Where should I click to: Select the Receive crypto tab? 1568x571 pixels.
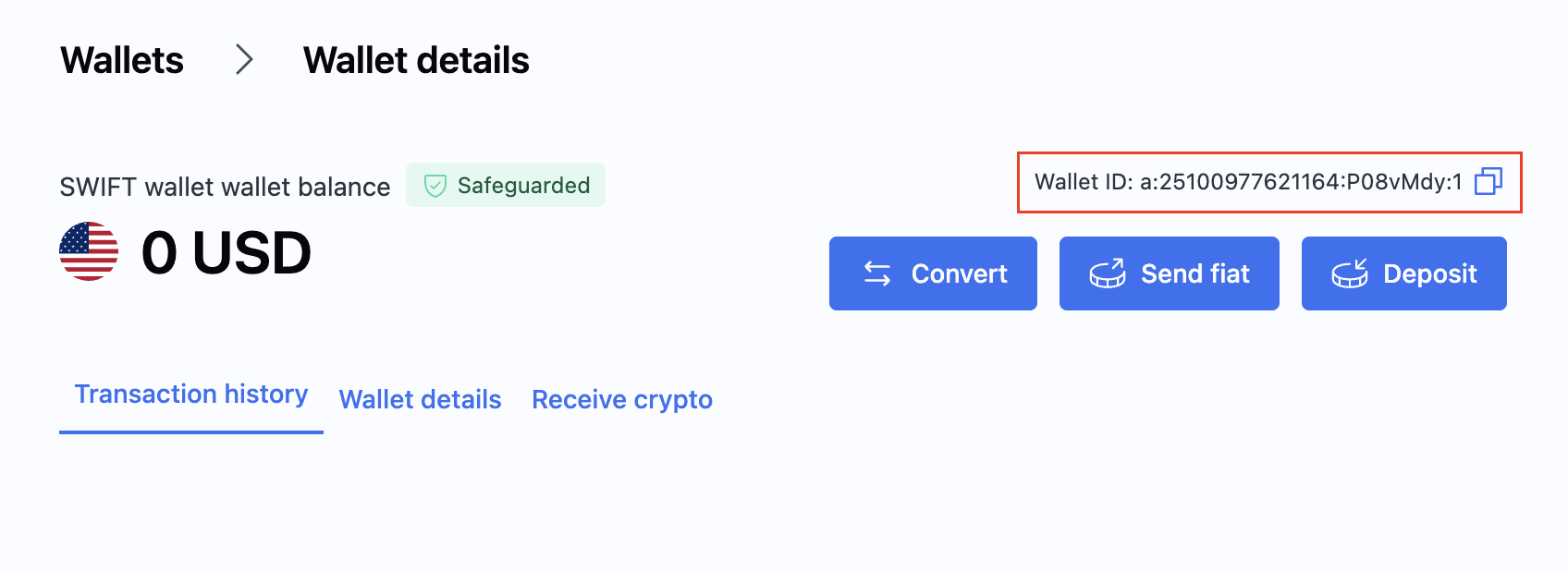point(622,399)
